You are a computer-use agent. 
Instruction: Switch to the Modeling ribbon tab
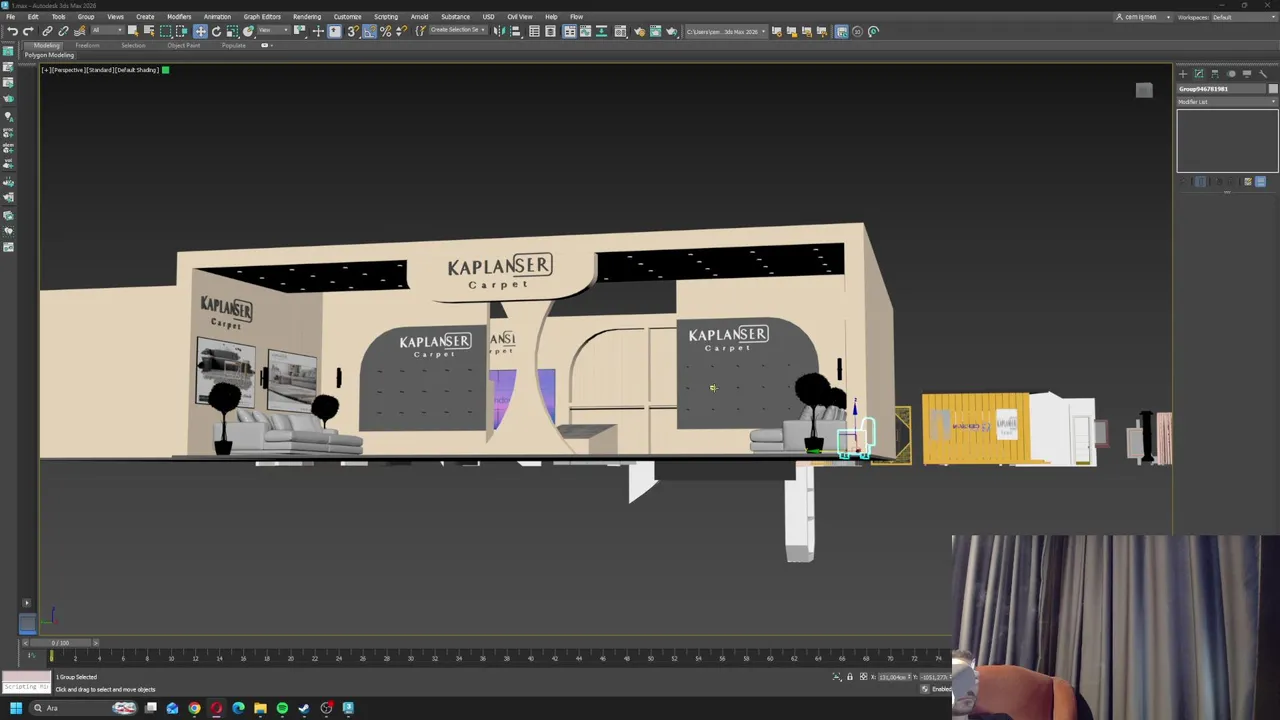point(46,46)
